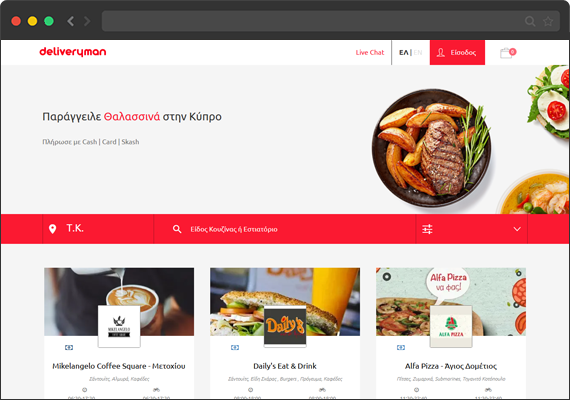The image size is (570, 400).
Task: Click cash payment icon on Alfa Pizza card
Action: [401, 348]
